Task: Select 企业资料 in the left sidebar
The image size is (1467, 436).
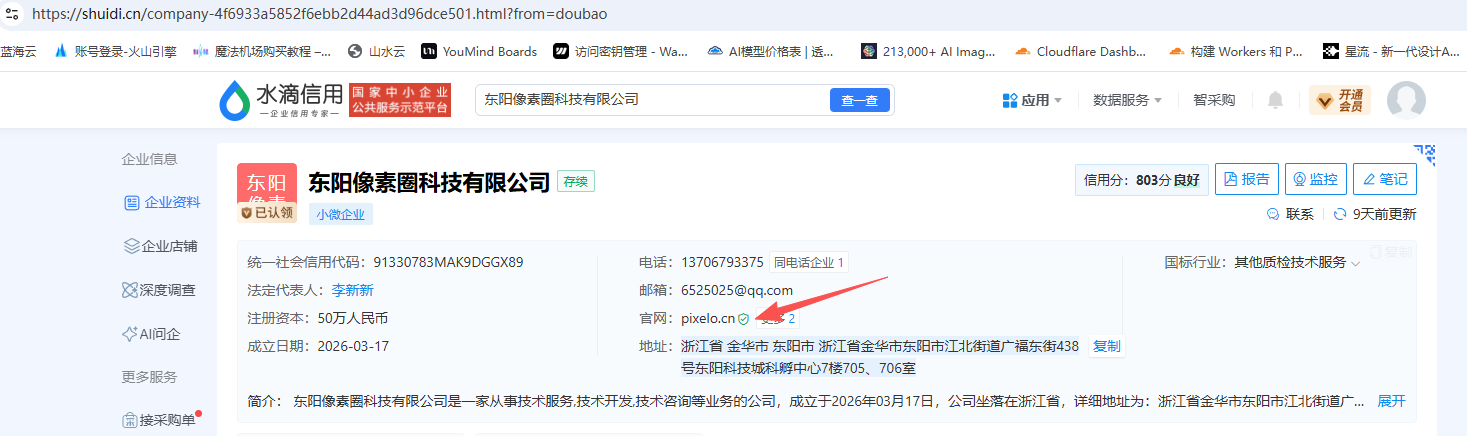Action: (162, 203)
